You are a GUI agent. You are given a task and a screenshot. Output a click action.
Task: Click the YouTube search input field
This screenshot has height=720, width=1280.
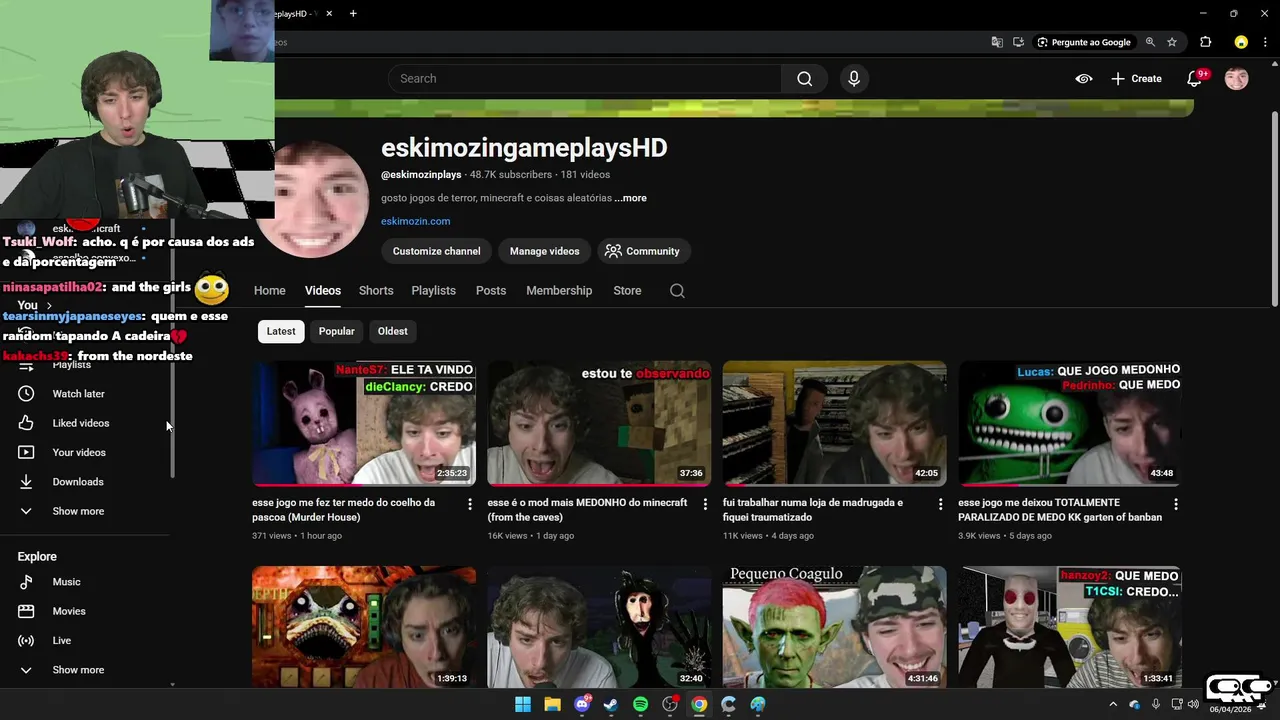pyautogui.click(x=585, y=79)
